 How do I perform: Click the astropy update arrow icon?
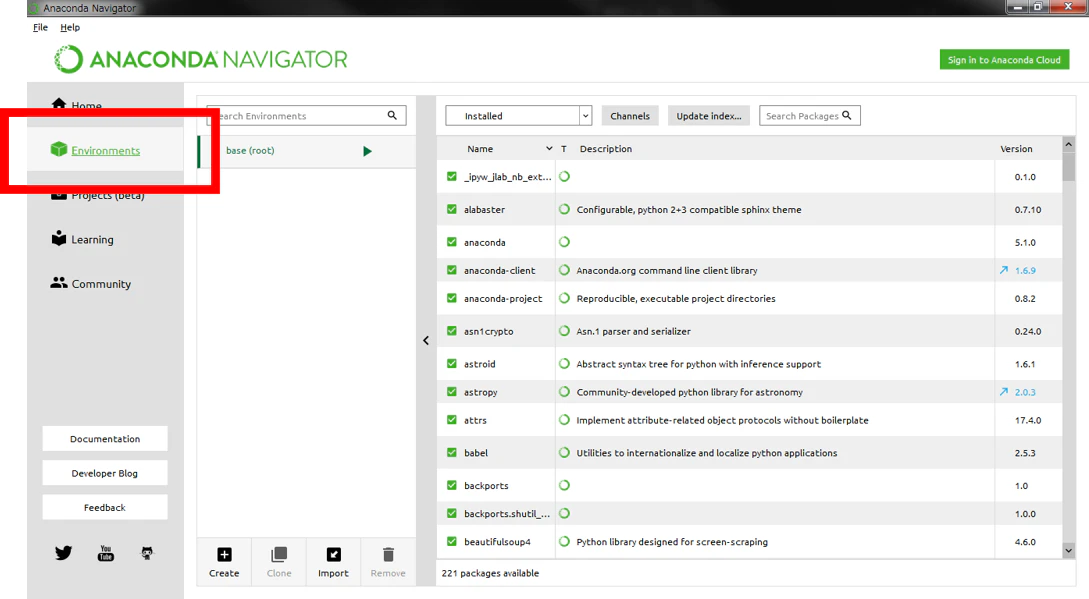(1004, 392)
